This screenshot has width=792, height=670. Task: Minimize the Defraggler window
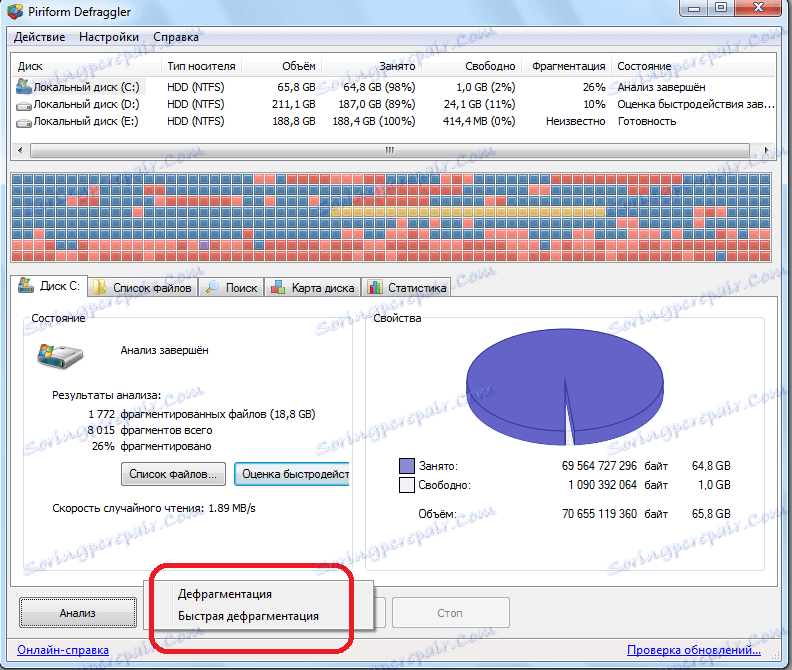(694, 8)
